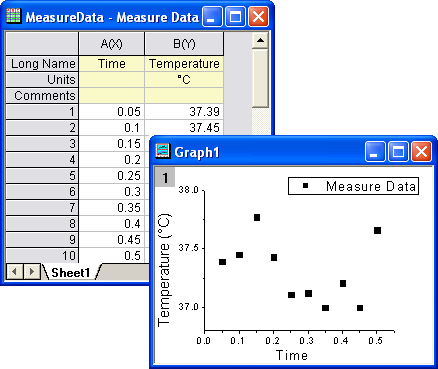Select row header 9
This screenshot has height=369, width=438.
42,240
